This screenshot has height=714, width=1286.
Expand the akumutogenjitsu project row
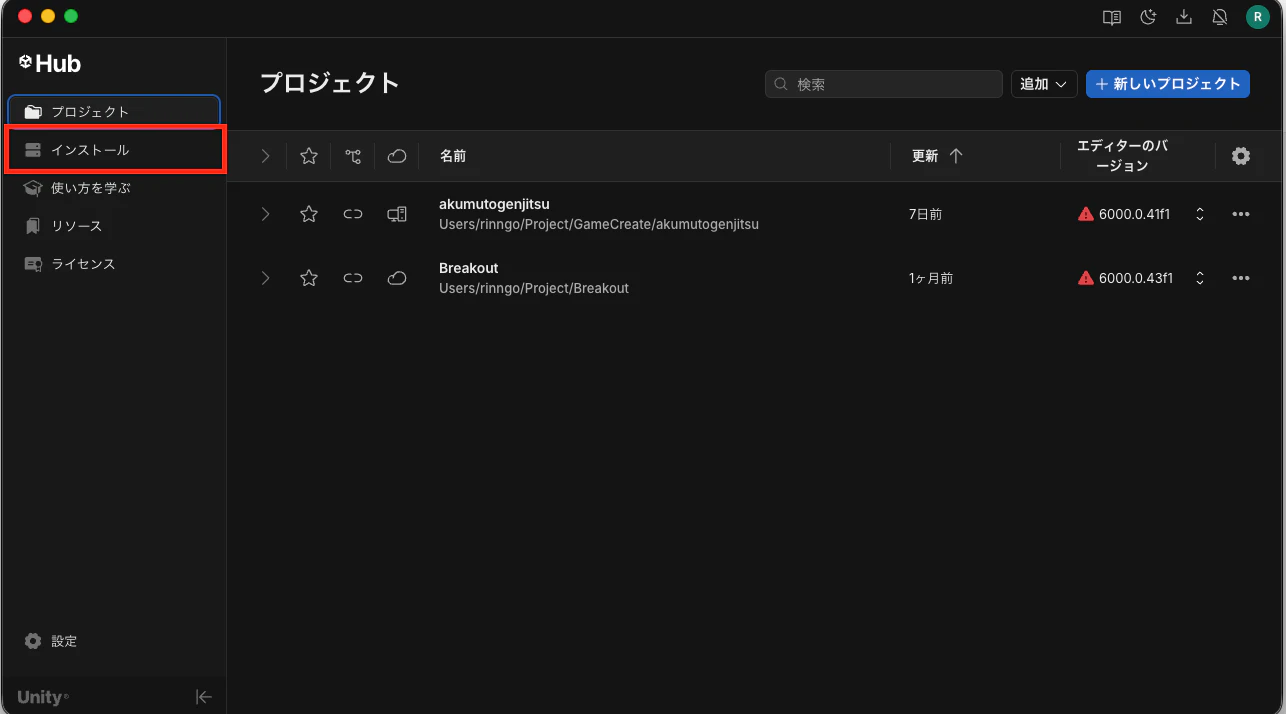tap(265, 214)
